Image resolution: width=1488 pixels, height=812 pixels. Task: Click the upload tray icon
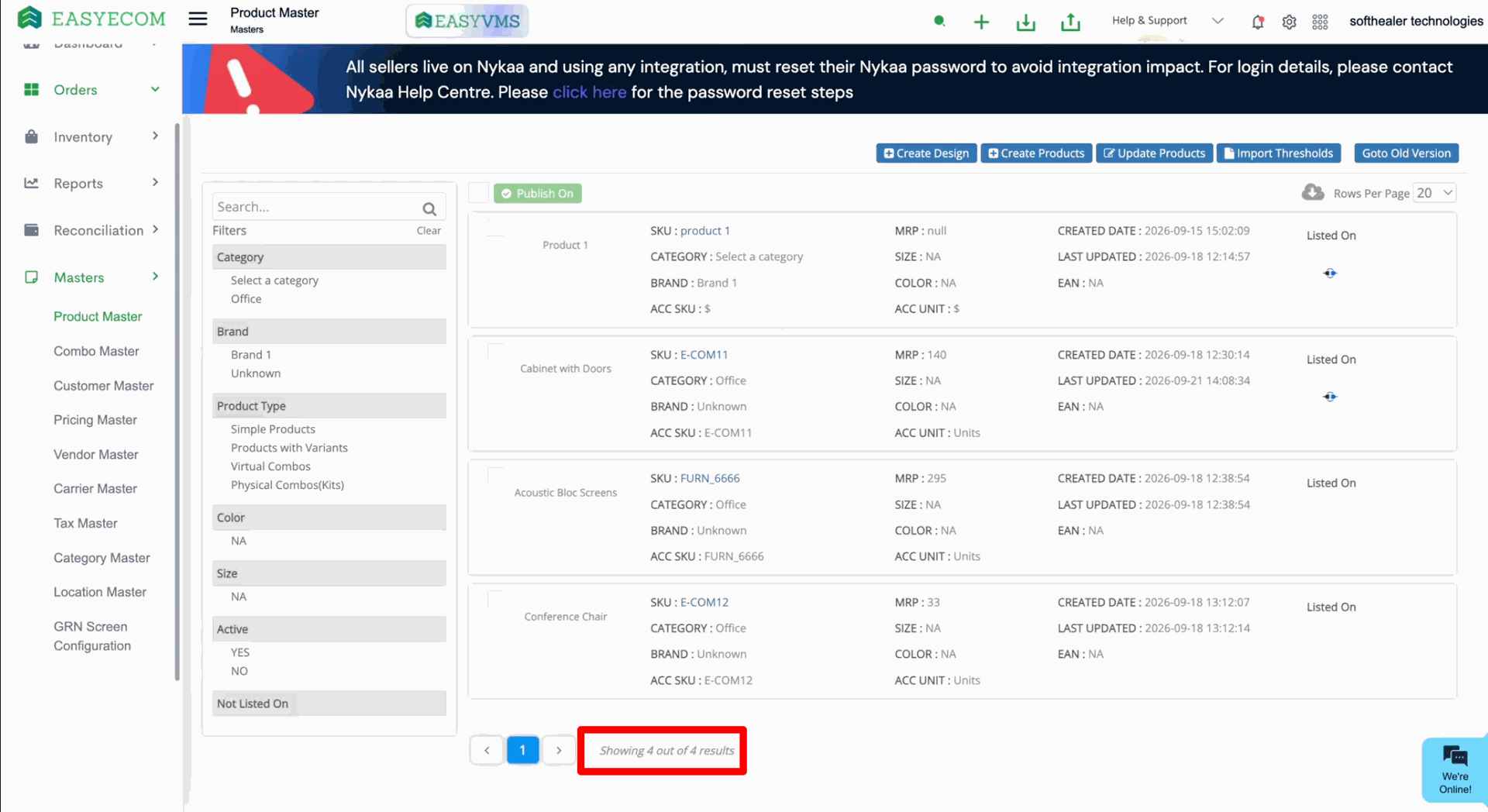click(x=1070, y=22)
